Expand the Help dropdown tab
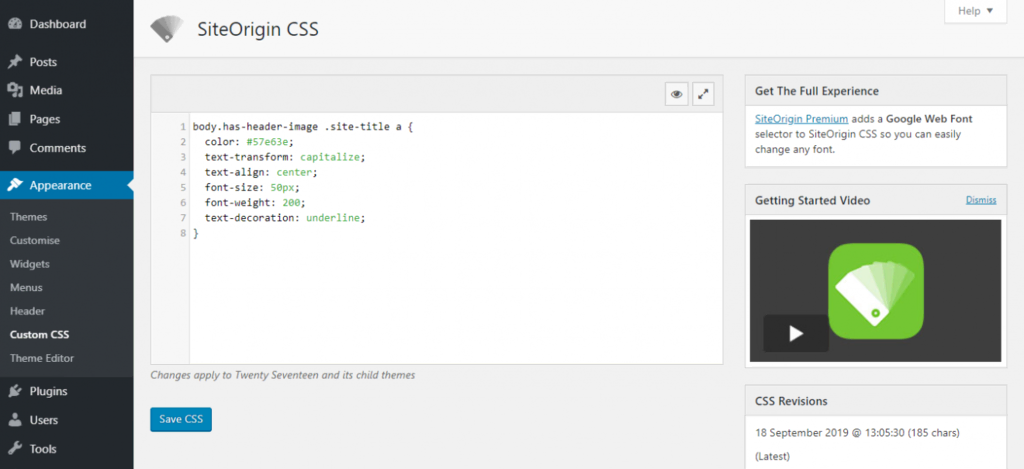The width and height of the screenshot is (1024, 469). coord(975,11)
